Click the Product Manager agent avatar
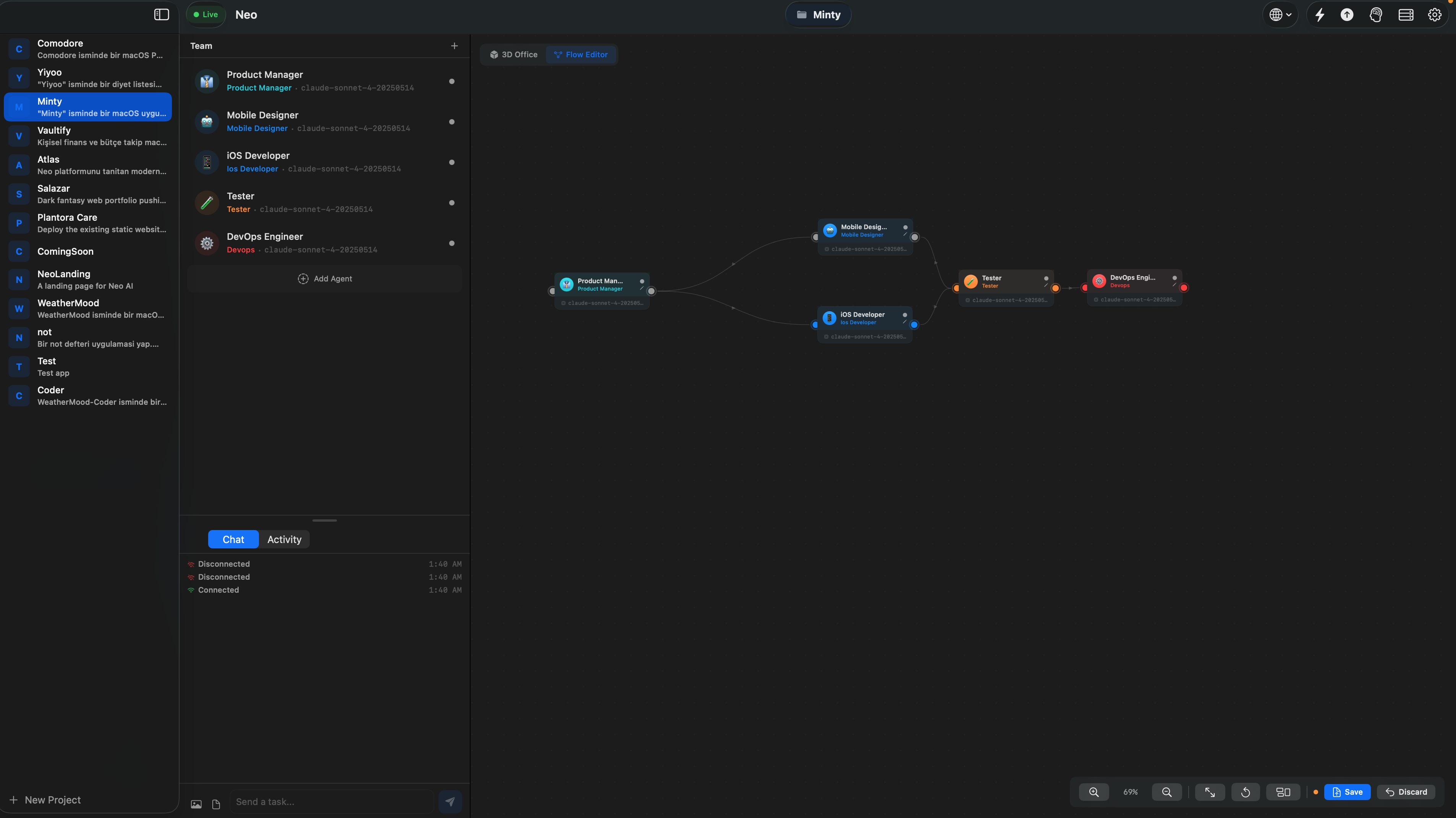This screenshot has height=818, width=1456. (x=207, y=81)
